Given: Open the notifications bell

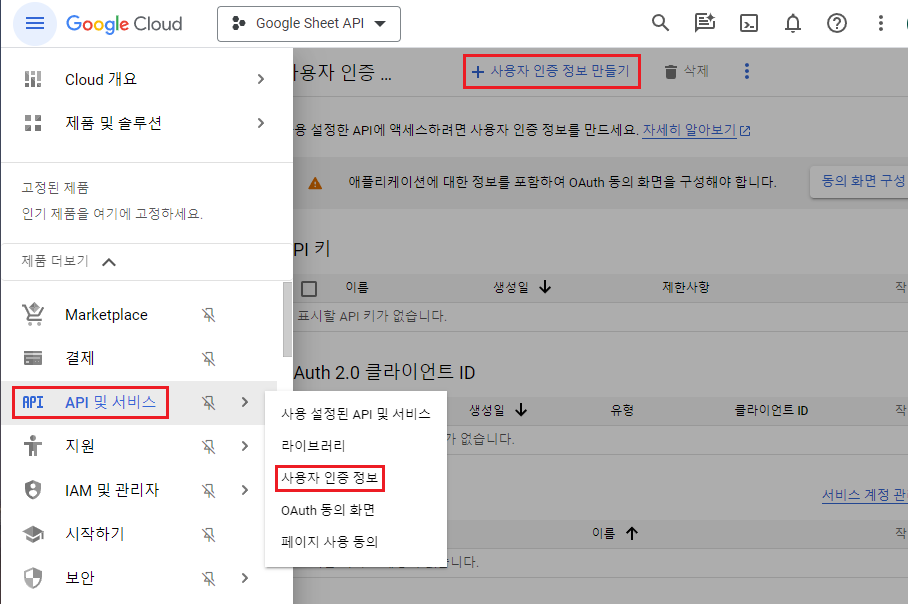Looking at the screenshot, I should 793,23.
